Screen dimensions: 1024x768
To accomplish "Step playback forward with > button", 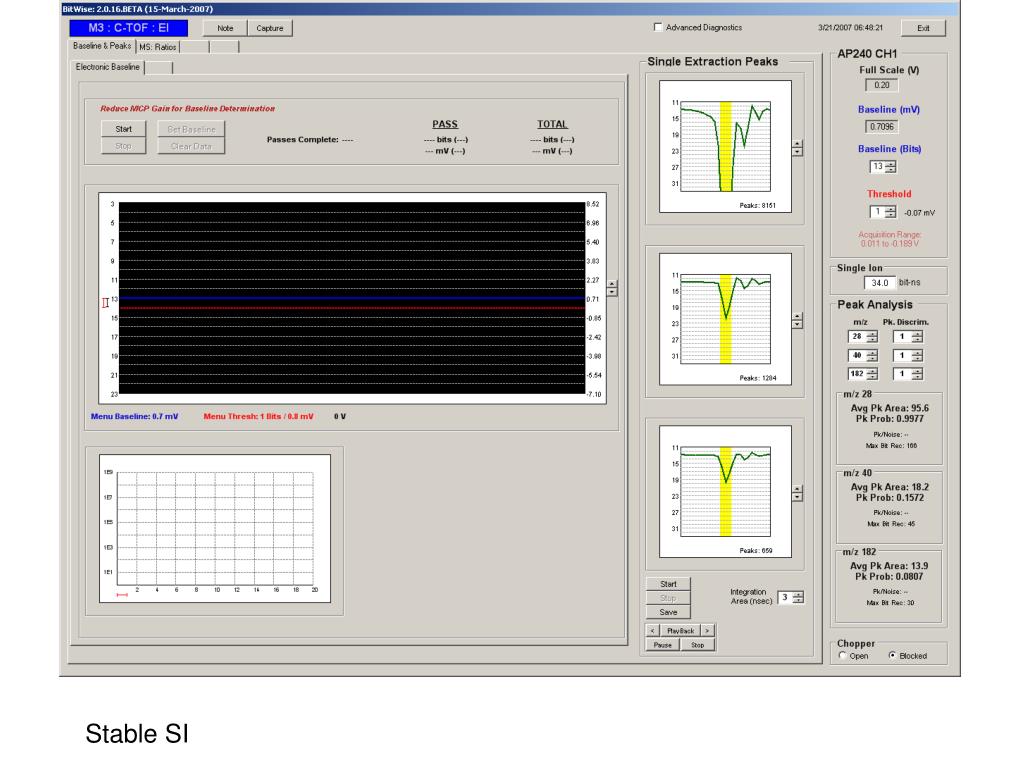I will 707,631.
